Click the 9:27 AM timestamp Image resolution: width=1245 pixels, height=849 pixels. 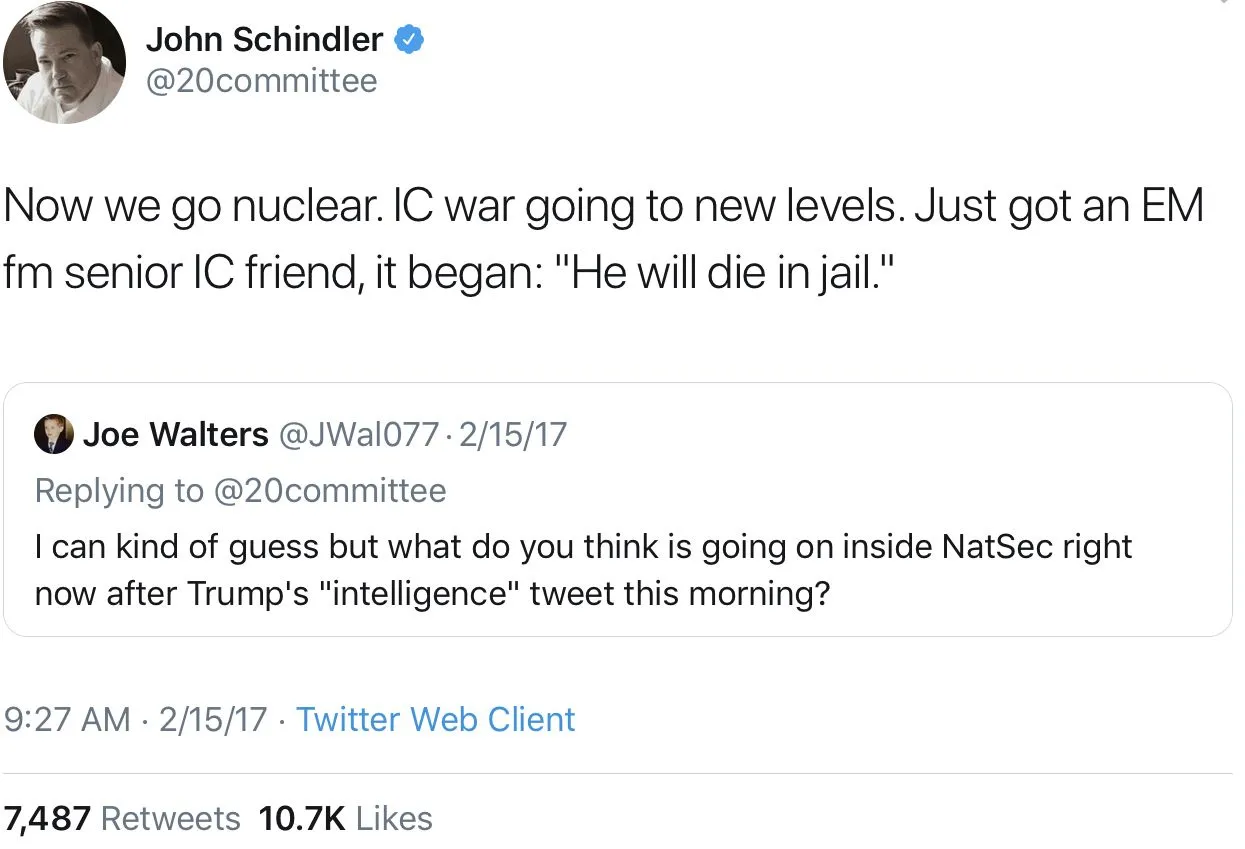pos(67,719)
